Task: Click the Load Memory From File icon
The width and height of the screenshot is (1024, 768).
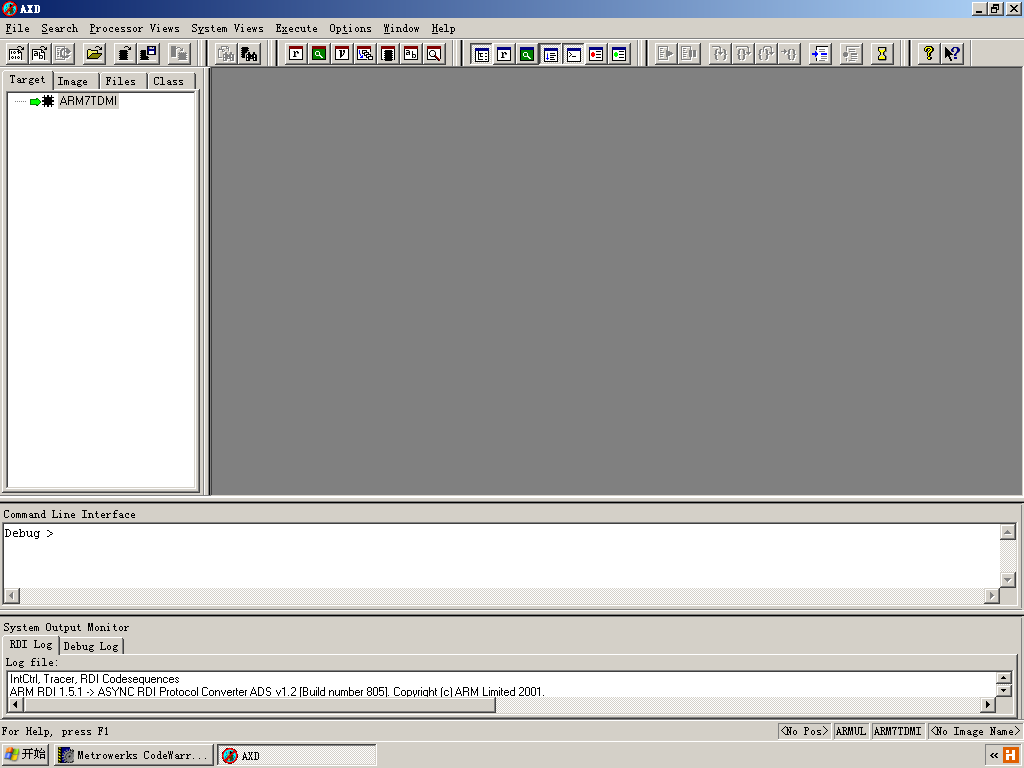Action: tap(125, 54)
